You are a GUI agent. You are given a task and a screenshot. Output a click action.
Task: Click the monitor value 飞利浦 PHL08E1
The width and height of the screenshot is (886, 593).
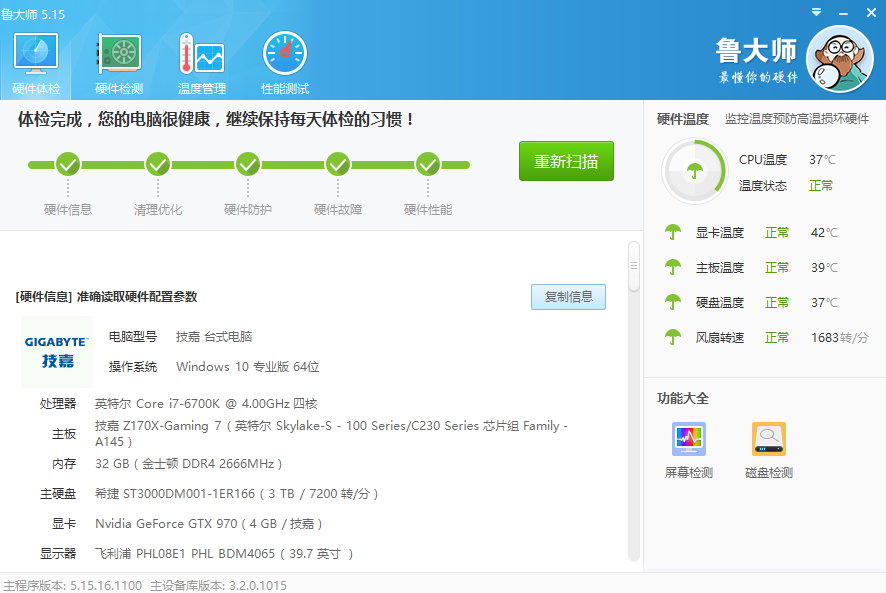point(224,553)
